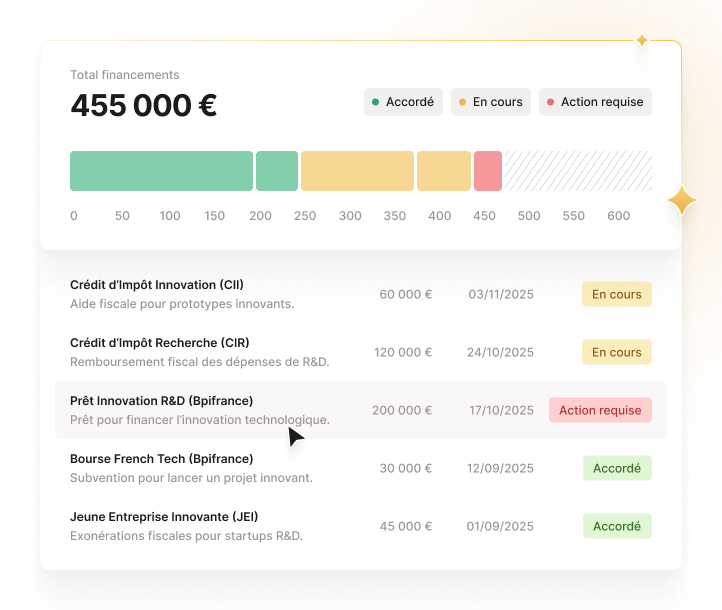Click En cours badge on CII row

(617, 294)
